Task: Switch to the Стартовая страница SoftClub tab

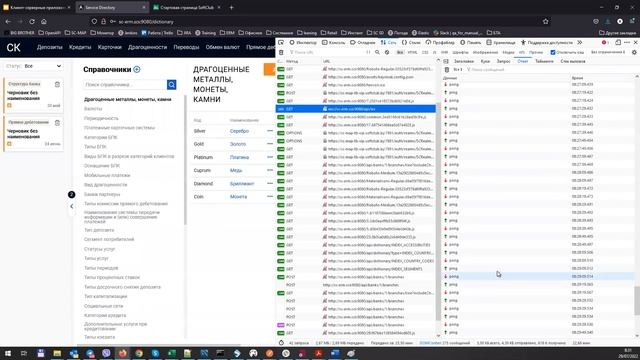Action: click(x=187, y=7)
